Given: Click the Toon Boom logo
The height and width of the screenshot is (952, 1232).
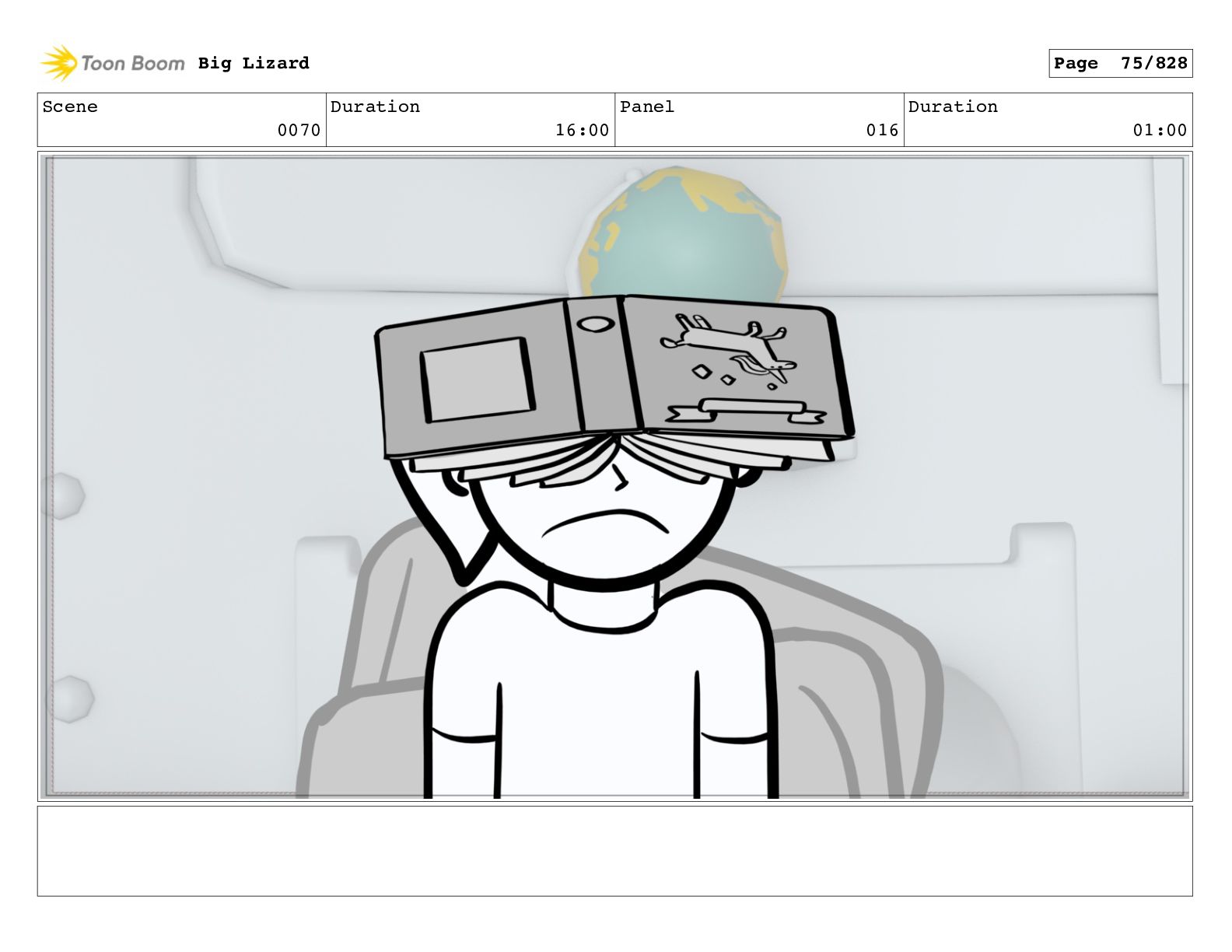Looking at the screenshot, I should pyautogui.click(x=113, y=63).
